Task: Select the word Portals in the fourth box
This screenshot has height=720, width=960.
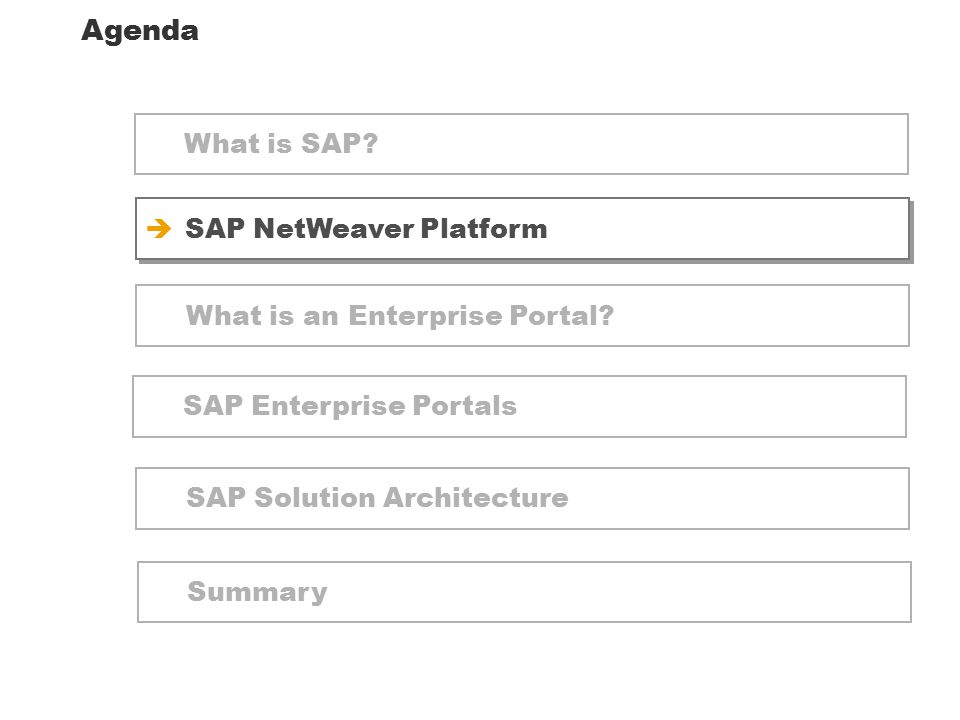Action: point(465,405)
